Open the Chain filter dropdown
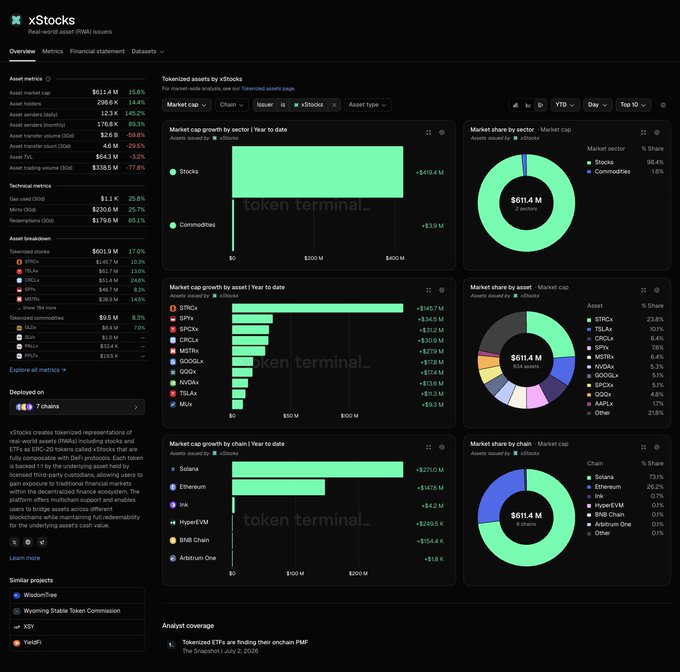This screenshot has width=680, height=672. click(232, 105)
